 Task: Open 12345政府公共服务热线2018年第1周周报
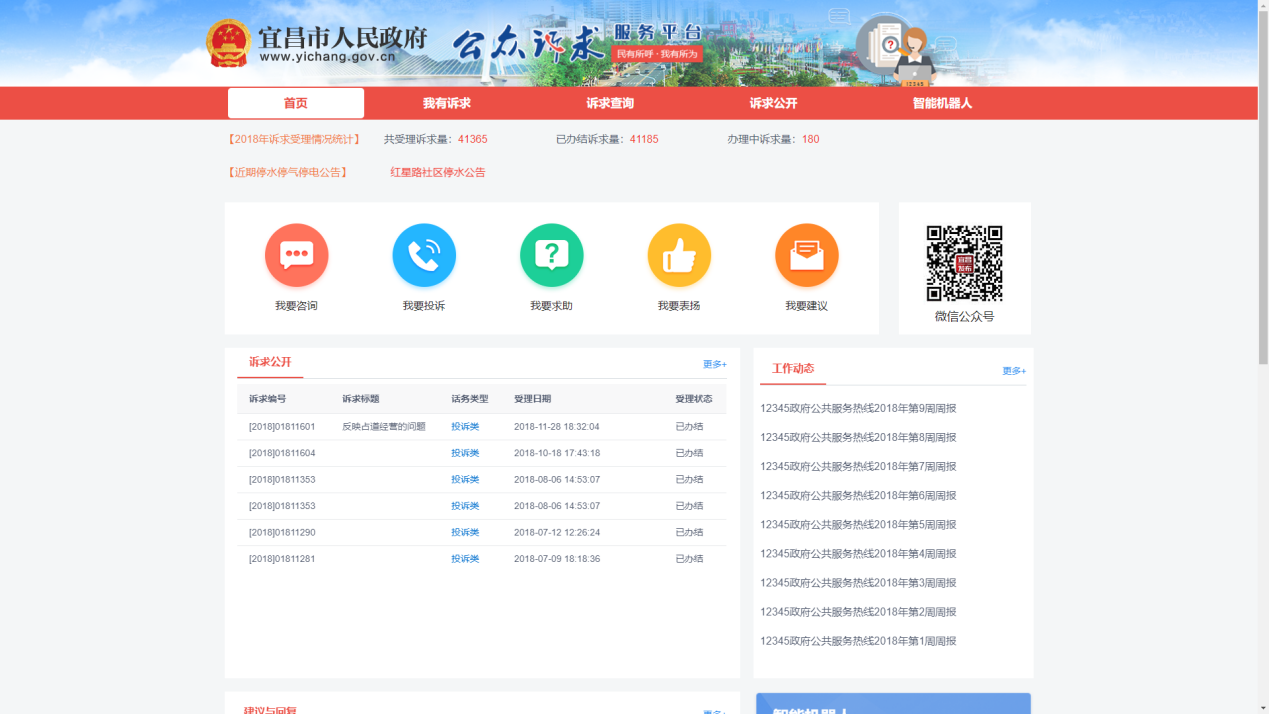point(858,640)
